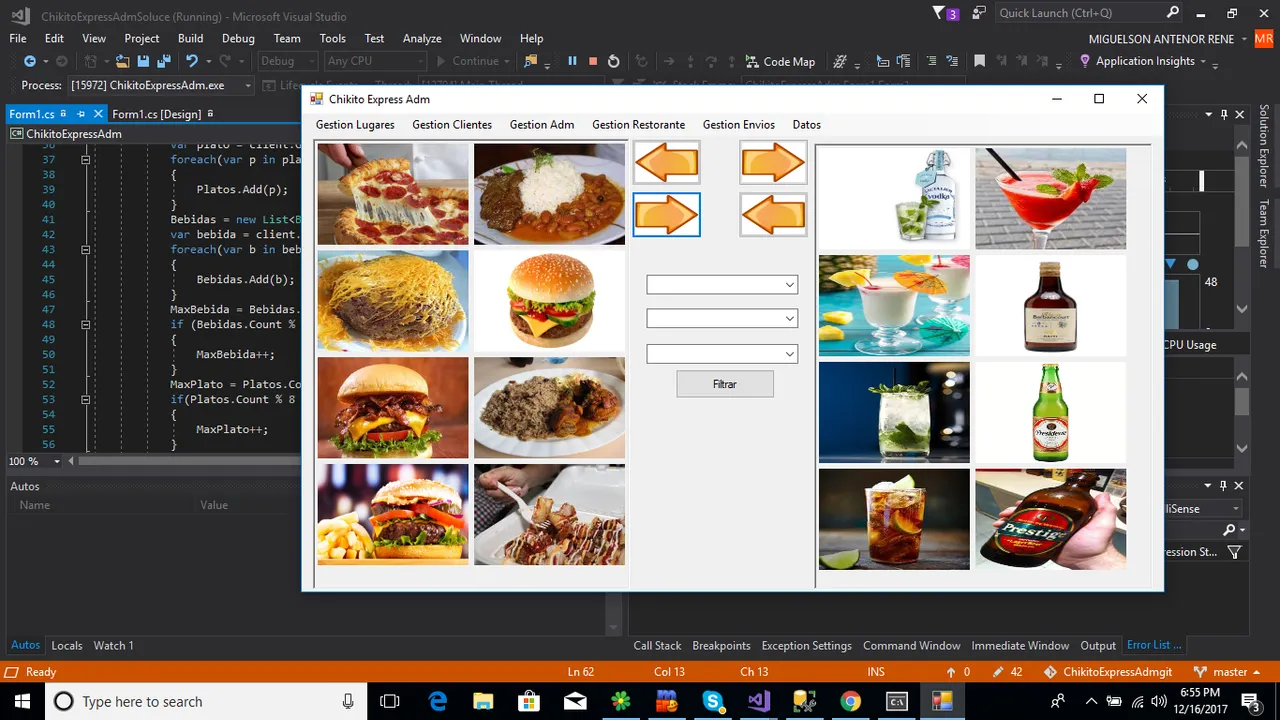The height and width of the screenshot is (720, 1280).
Task: Click top right-pointing arrow beside drinks panel
Action: point(773,162)
